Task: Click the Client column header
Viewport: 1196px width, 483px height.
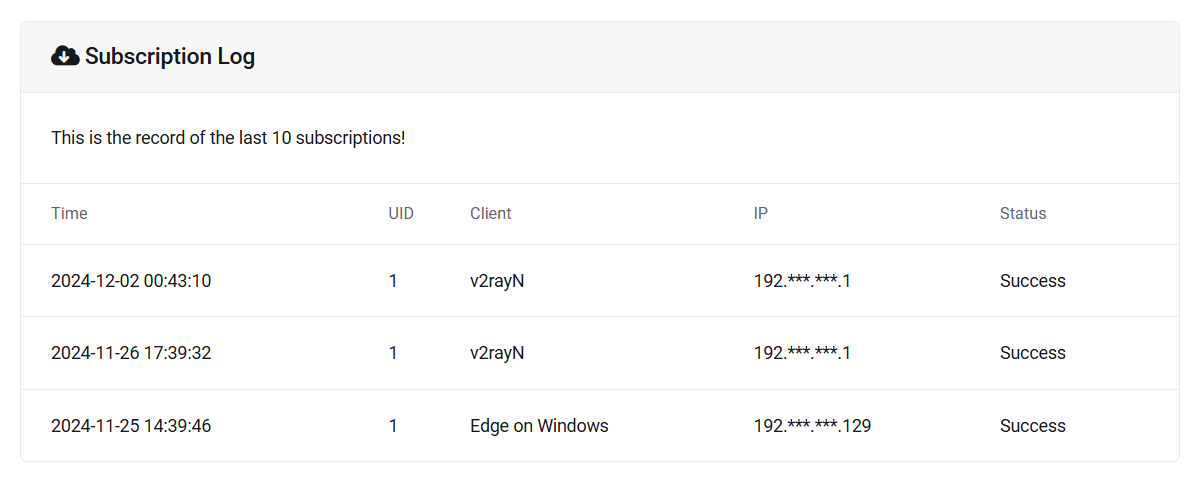Action: coord(490,213)
